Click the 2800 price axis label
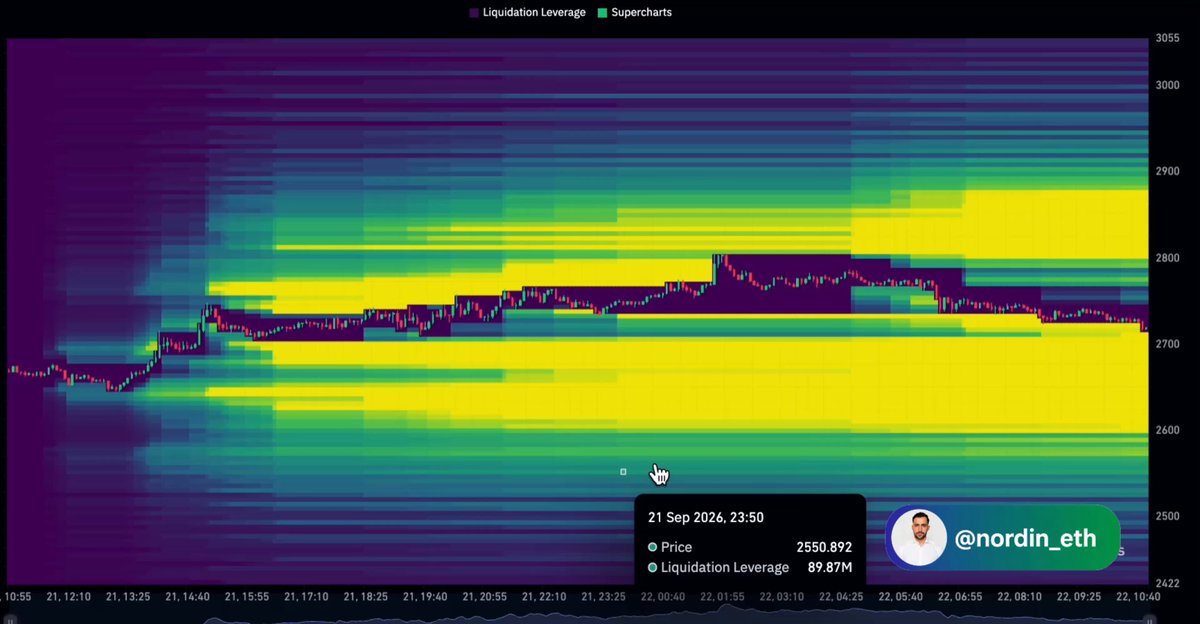 pyautogui.click(x=1167, y=258)
